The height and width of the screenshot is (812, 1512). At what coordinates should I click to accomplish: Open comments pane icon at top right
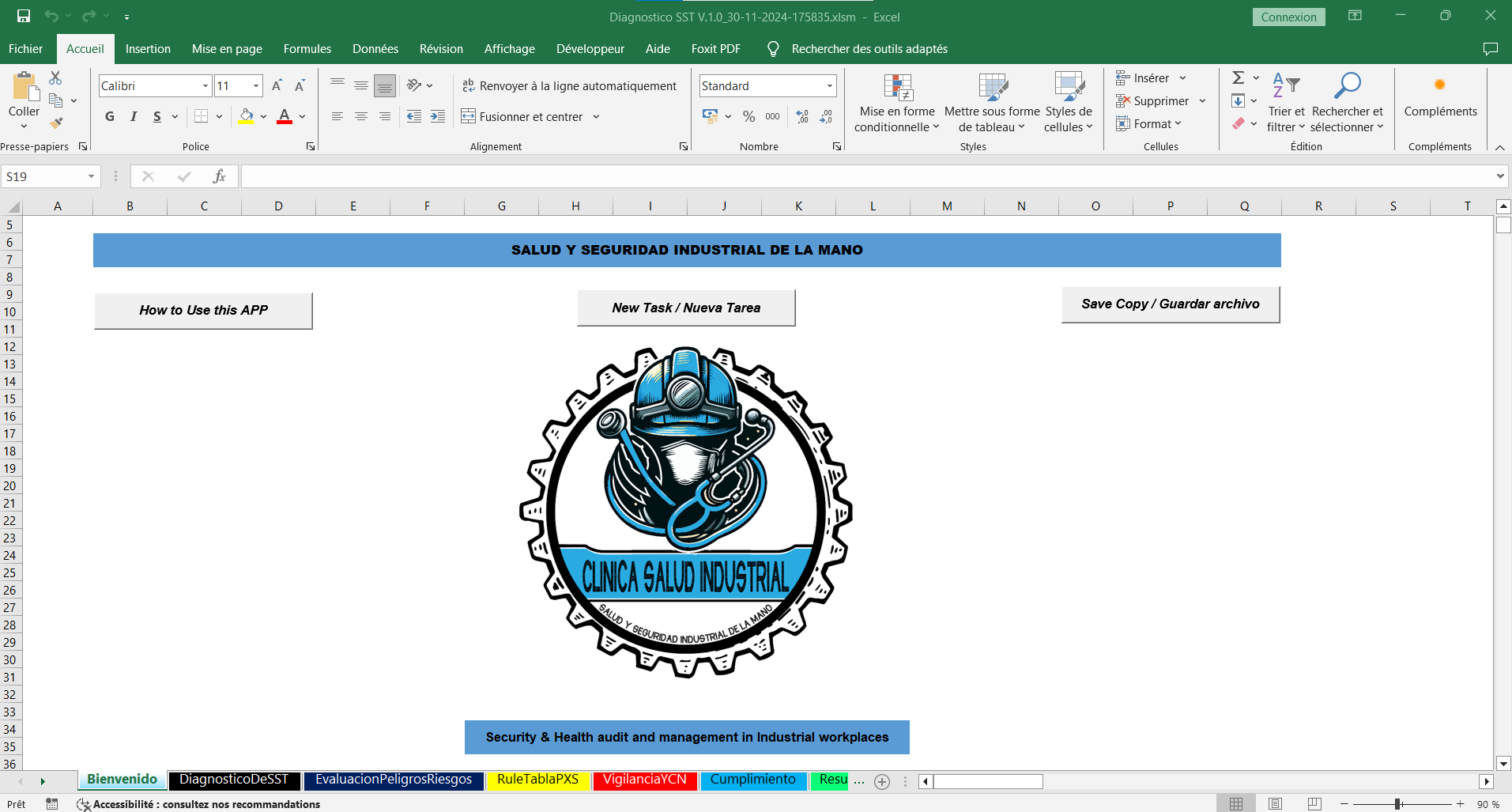(x=1491, y=49)
